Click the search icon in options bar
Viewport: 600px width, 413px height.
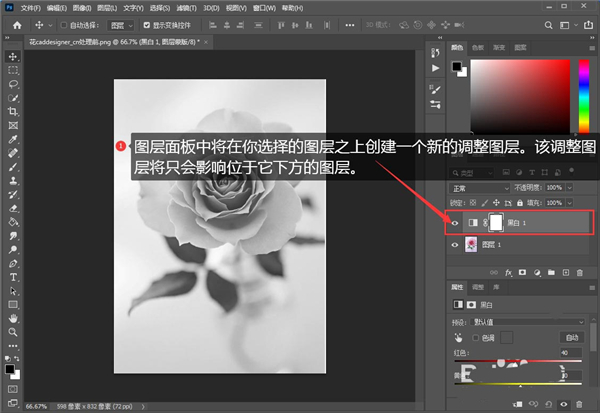coord(549,24)
